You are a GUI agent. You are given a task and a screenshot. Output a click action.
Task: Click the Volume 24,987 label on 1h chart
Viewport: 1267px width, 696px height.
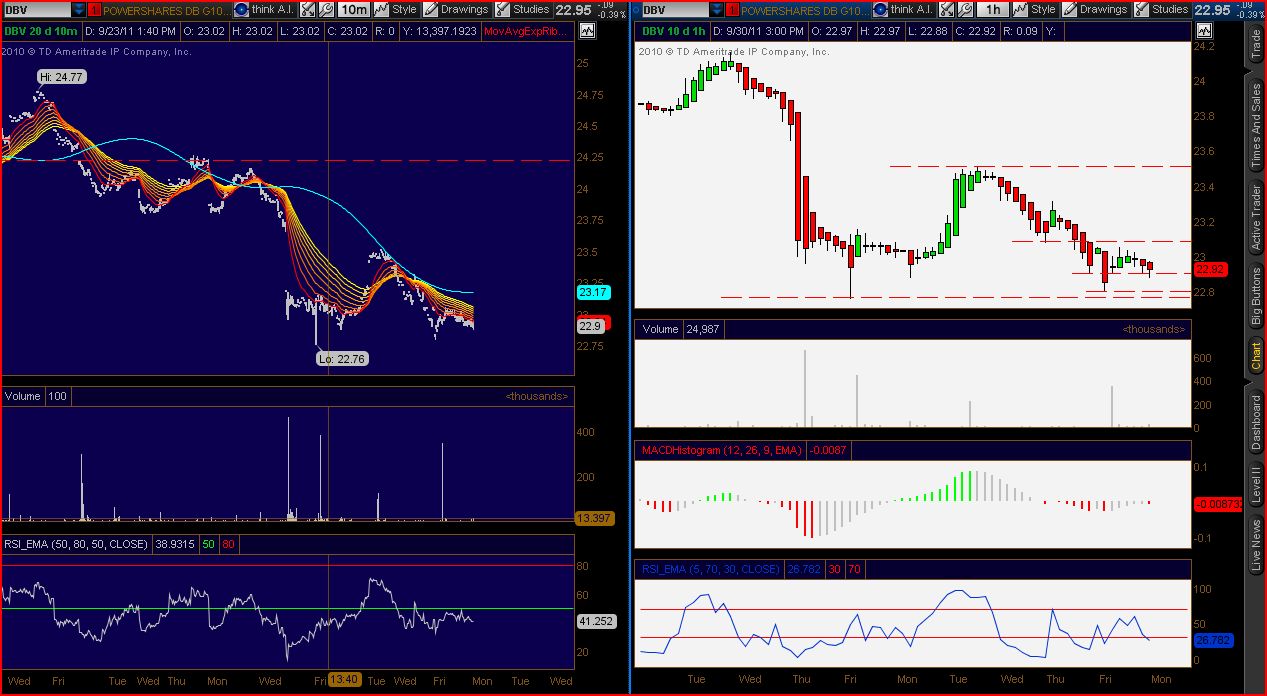(678, 329)
